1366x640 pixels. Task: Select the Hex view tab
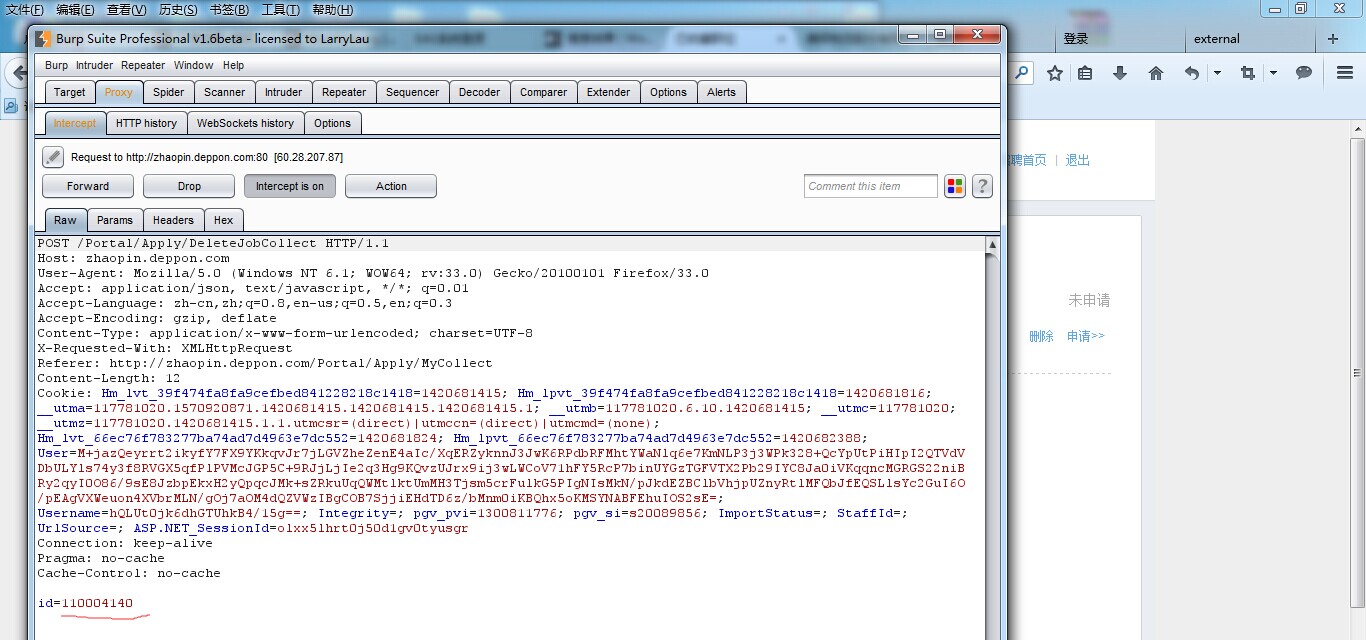coord(223,220)
